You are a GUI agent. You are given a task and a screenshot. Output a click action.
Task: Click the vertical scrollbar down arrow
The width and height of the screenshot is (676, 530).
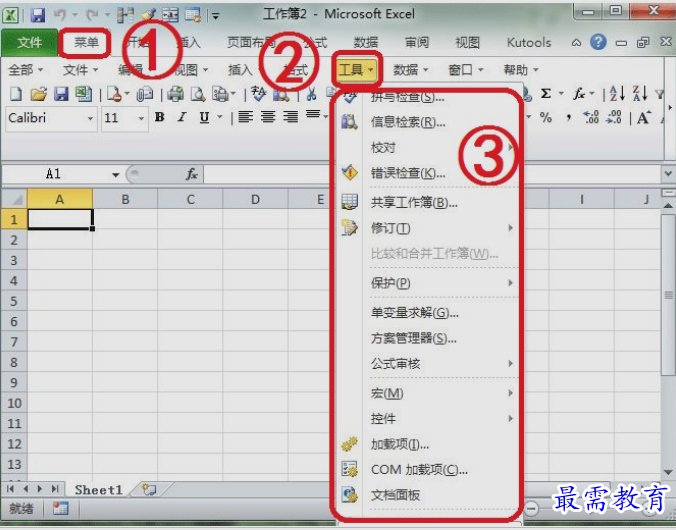[668, 473]
